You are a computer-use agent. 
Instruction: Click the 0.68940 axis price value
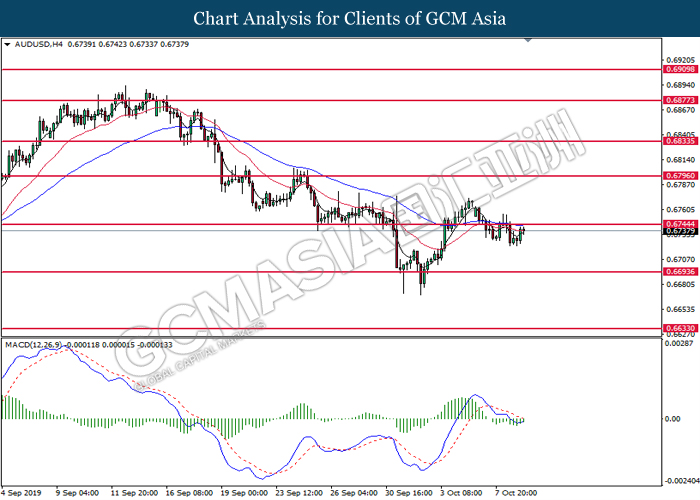(x=680, y=85)
